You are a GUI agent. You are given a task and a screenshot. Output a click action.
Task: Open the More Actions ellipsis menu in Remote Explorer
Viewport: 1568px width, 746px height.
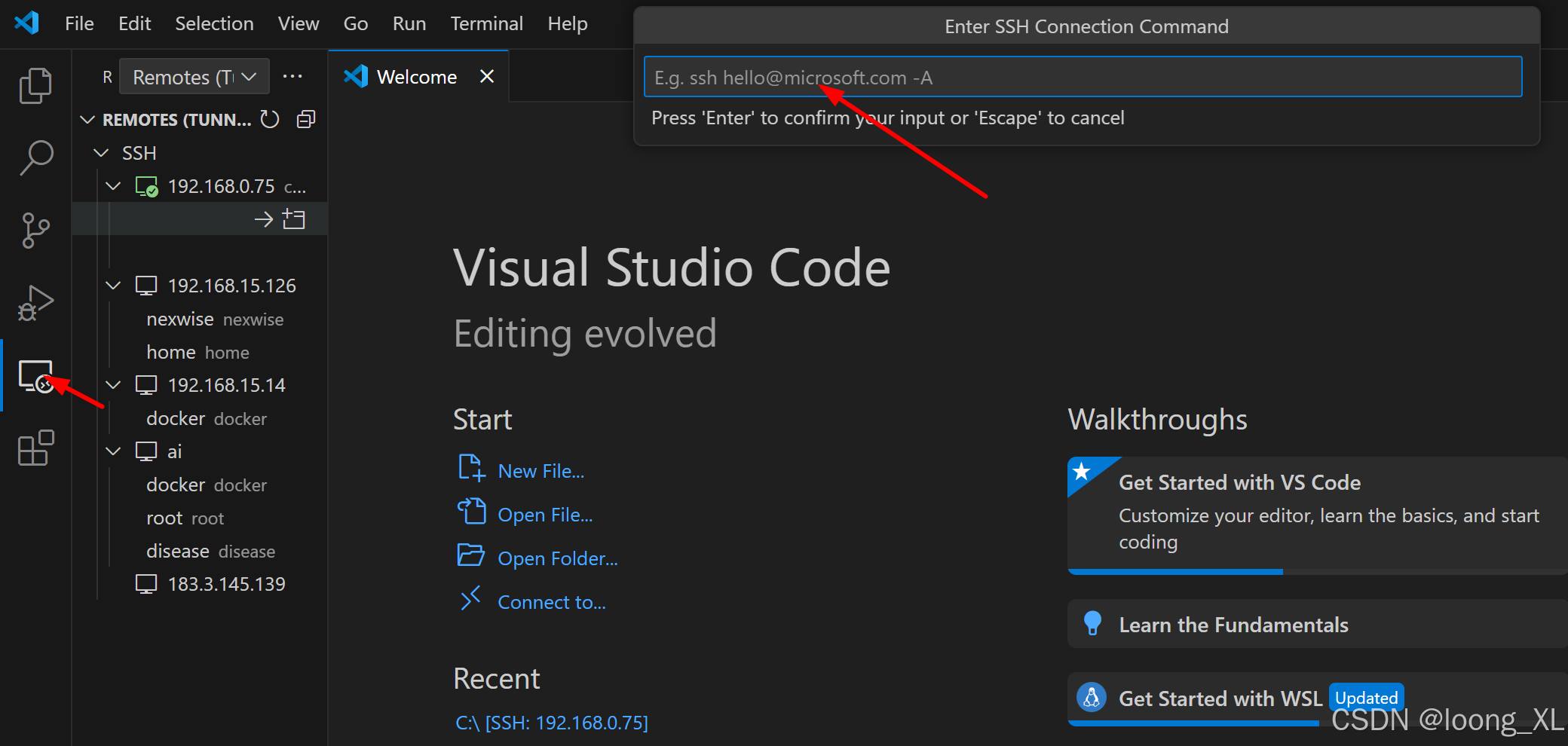click(292, 75)
